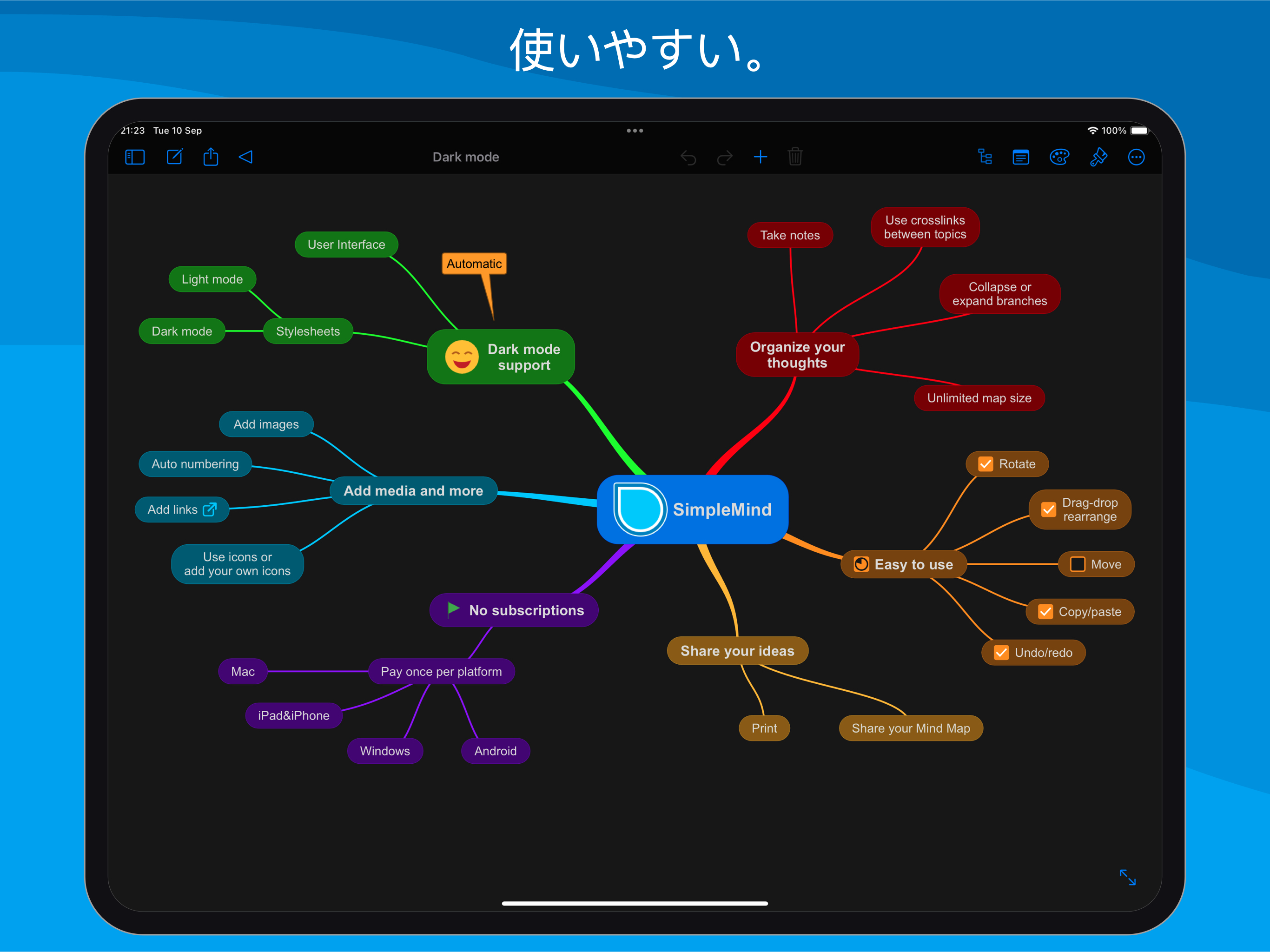
Task: Click the trash delete icon
Action: click(x=795, y=157)
